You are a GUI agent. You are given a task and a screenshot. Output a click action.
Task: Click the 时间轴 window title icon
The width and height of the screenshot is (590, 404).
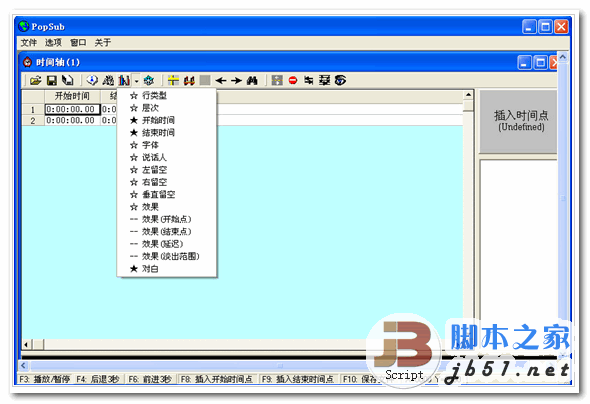click(x=27, y=62)
